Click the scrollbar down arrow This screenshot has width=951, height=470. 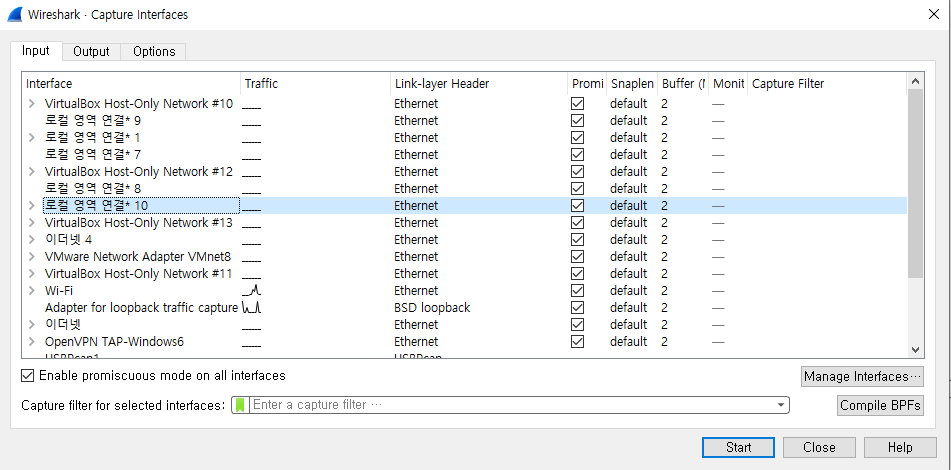915,350
